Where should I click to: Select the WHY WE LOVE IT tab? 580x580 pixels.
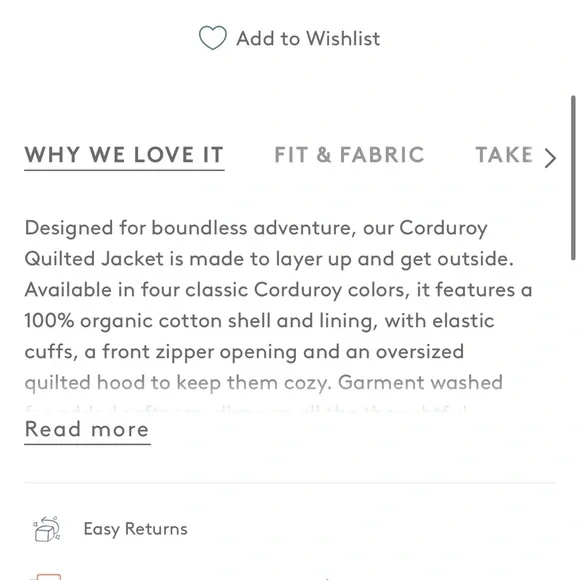(x=124, y=154)
